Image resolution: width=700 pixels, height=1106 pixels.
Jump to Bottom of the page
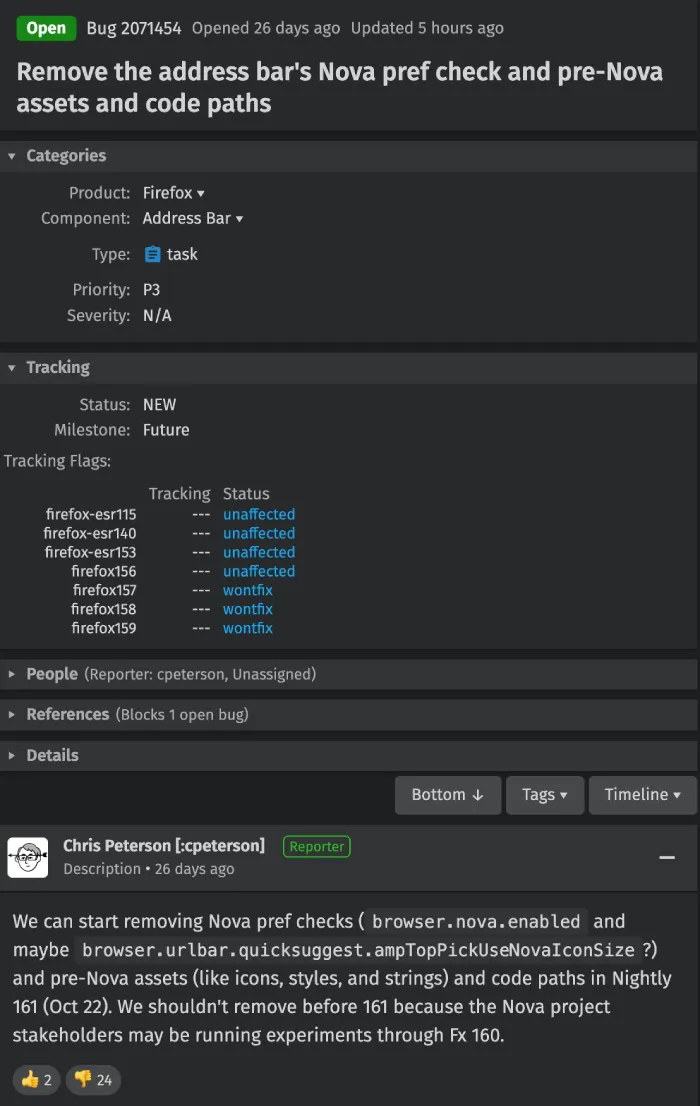pos(448,795)
